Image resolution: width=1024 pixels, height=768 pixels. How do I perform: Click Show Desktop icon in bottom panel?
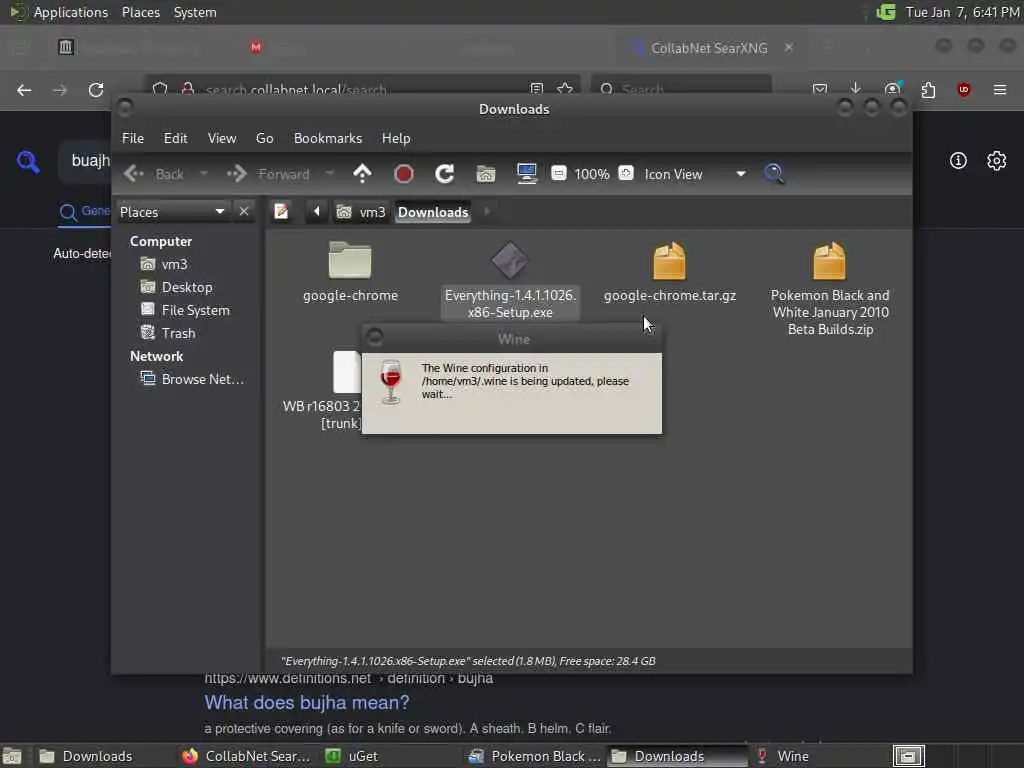(12, 756)
